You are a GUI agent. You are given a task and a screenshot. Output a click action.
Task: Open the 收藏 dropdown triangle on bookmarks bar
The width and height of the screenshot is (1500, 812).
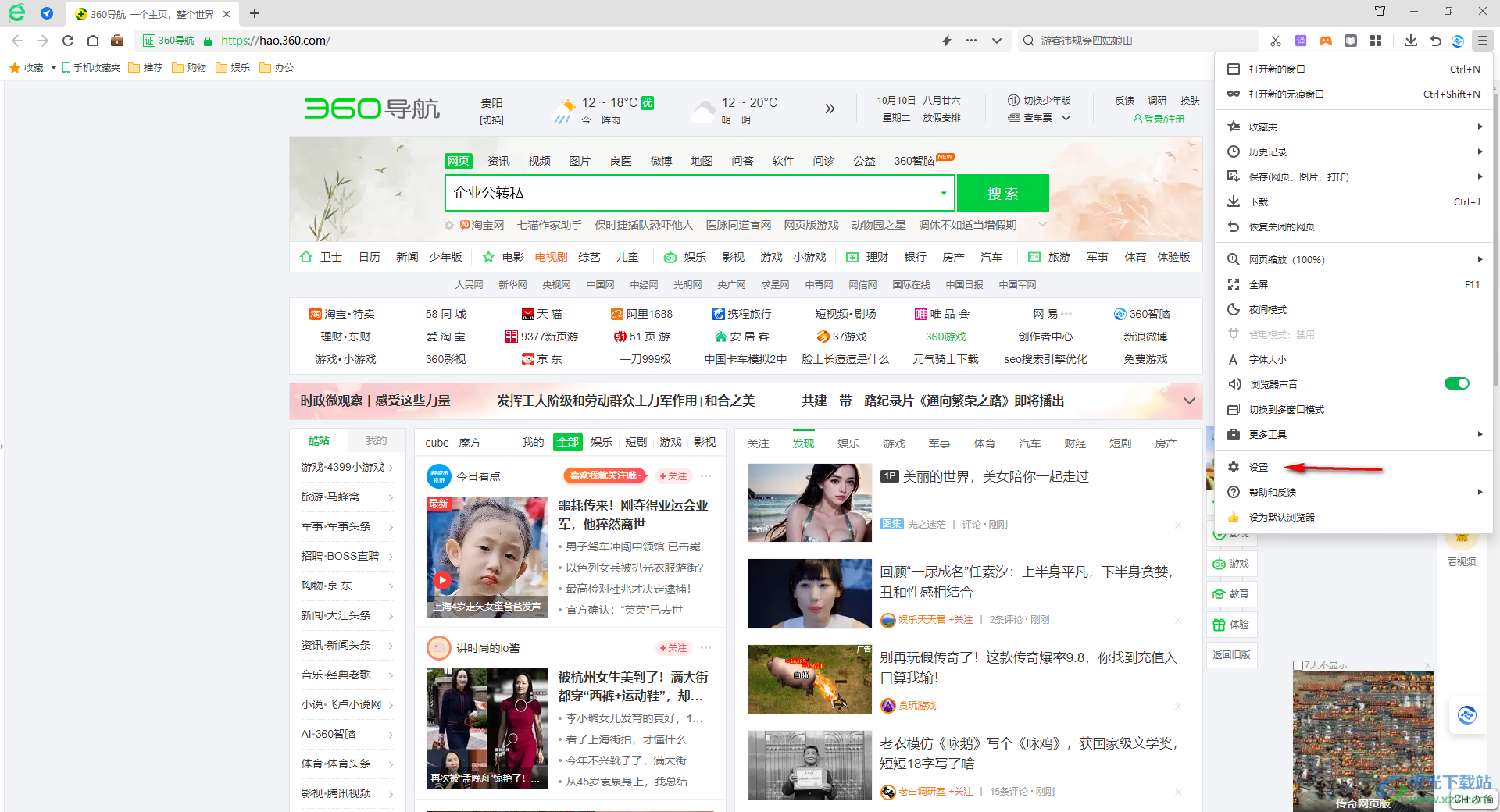[x=53, y=68]
